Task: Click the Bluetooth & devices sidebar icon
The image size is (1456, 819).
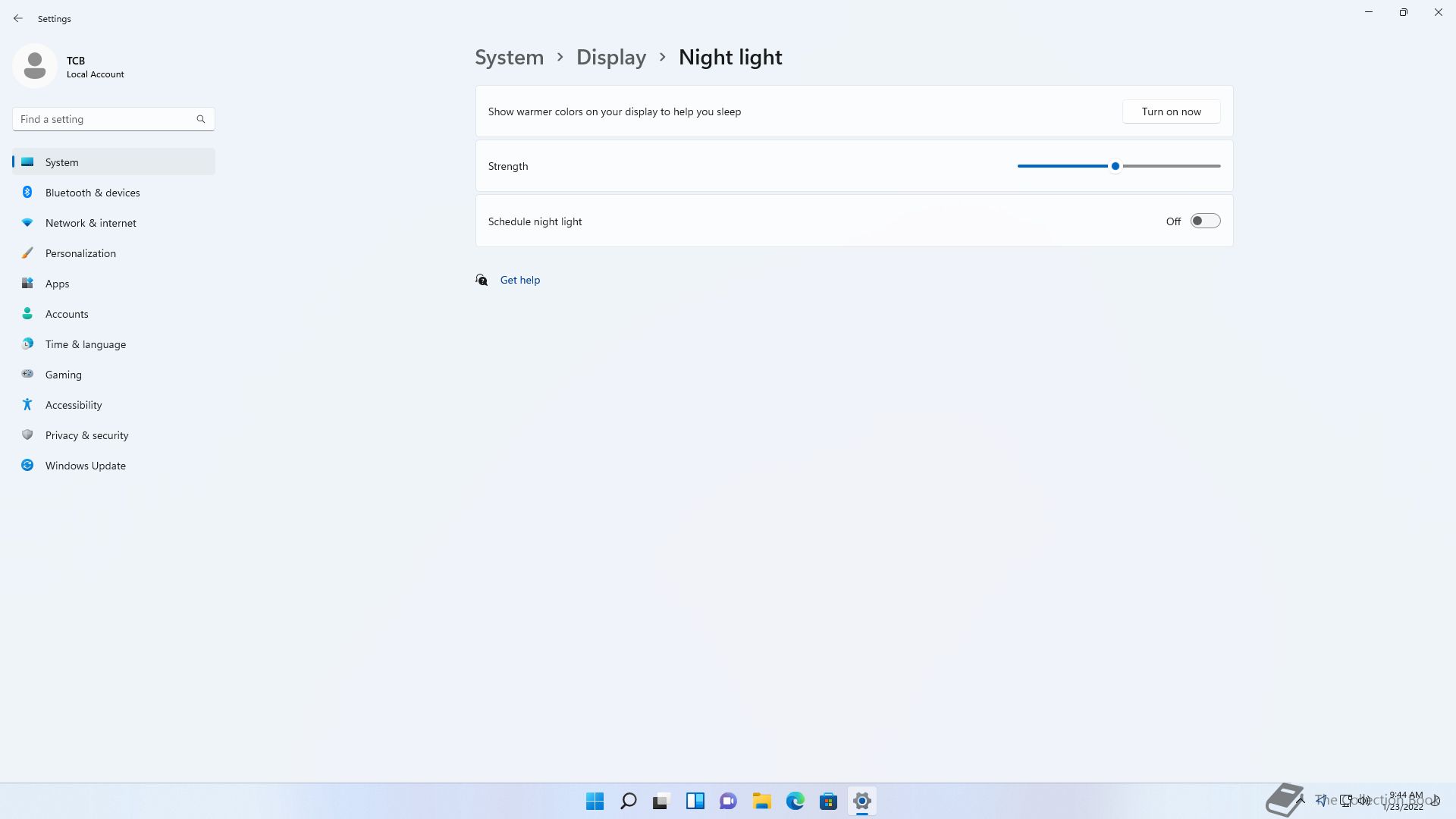Action: click(x=27, y=193)
